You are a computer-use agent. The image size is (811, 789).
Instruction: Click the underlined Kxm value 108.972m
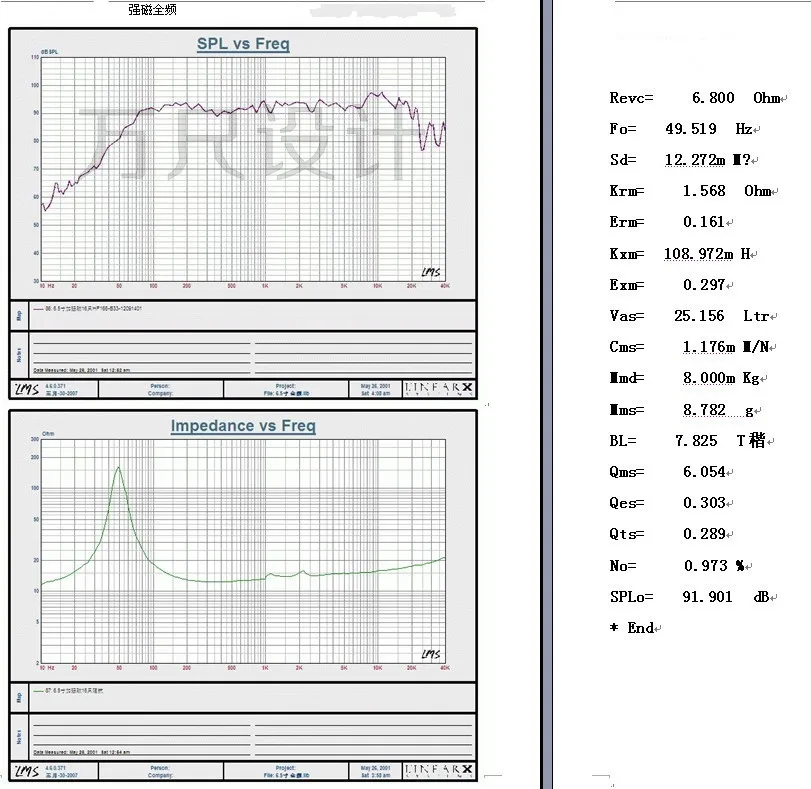pyautogui.click(x=698, y=254)
